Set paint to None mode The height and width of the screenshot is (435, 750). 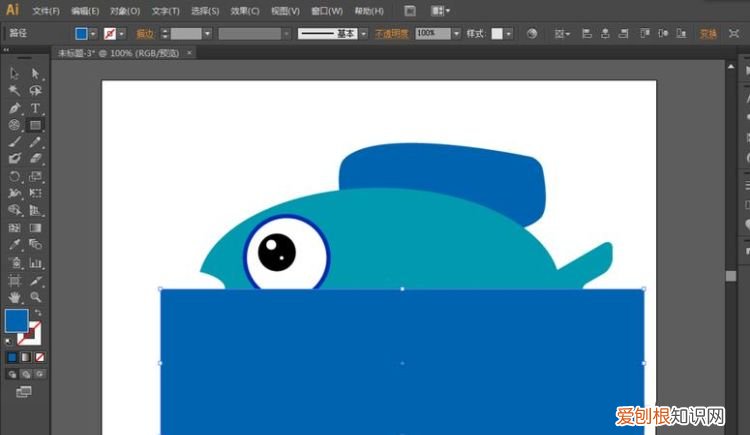(39, 356)
